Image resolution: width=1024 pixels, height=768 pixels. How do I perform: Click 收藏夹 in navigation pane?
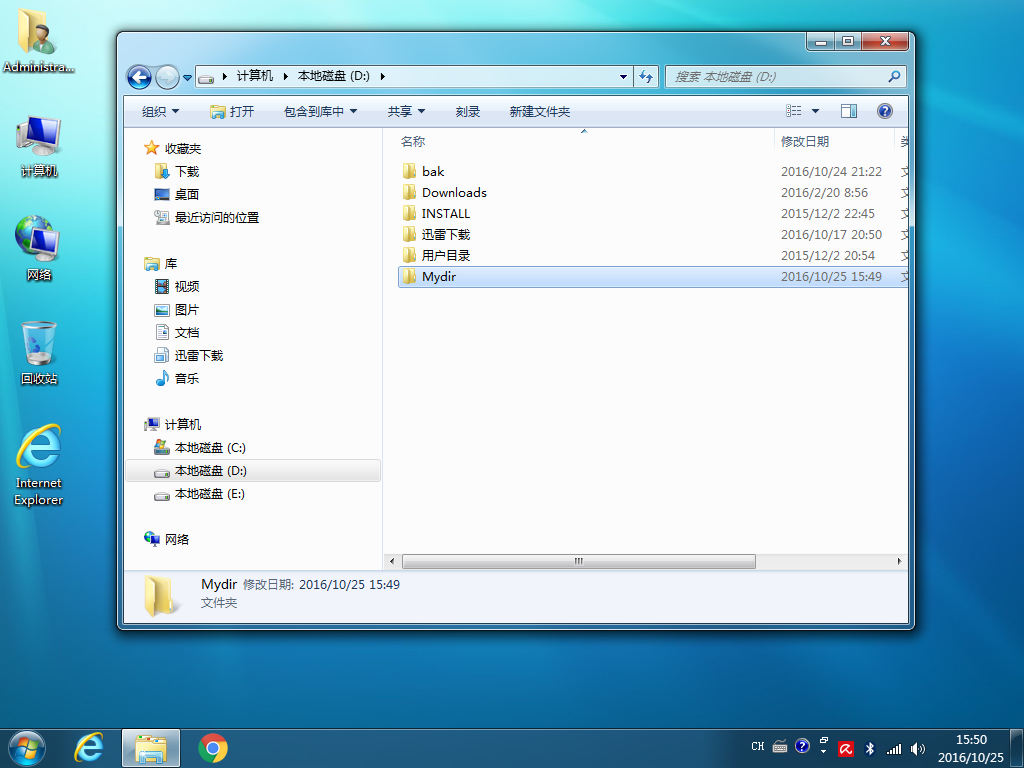(183, 148)
